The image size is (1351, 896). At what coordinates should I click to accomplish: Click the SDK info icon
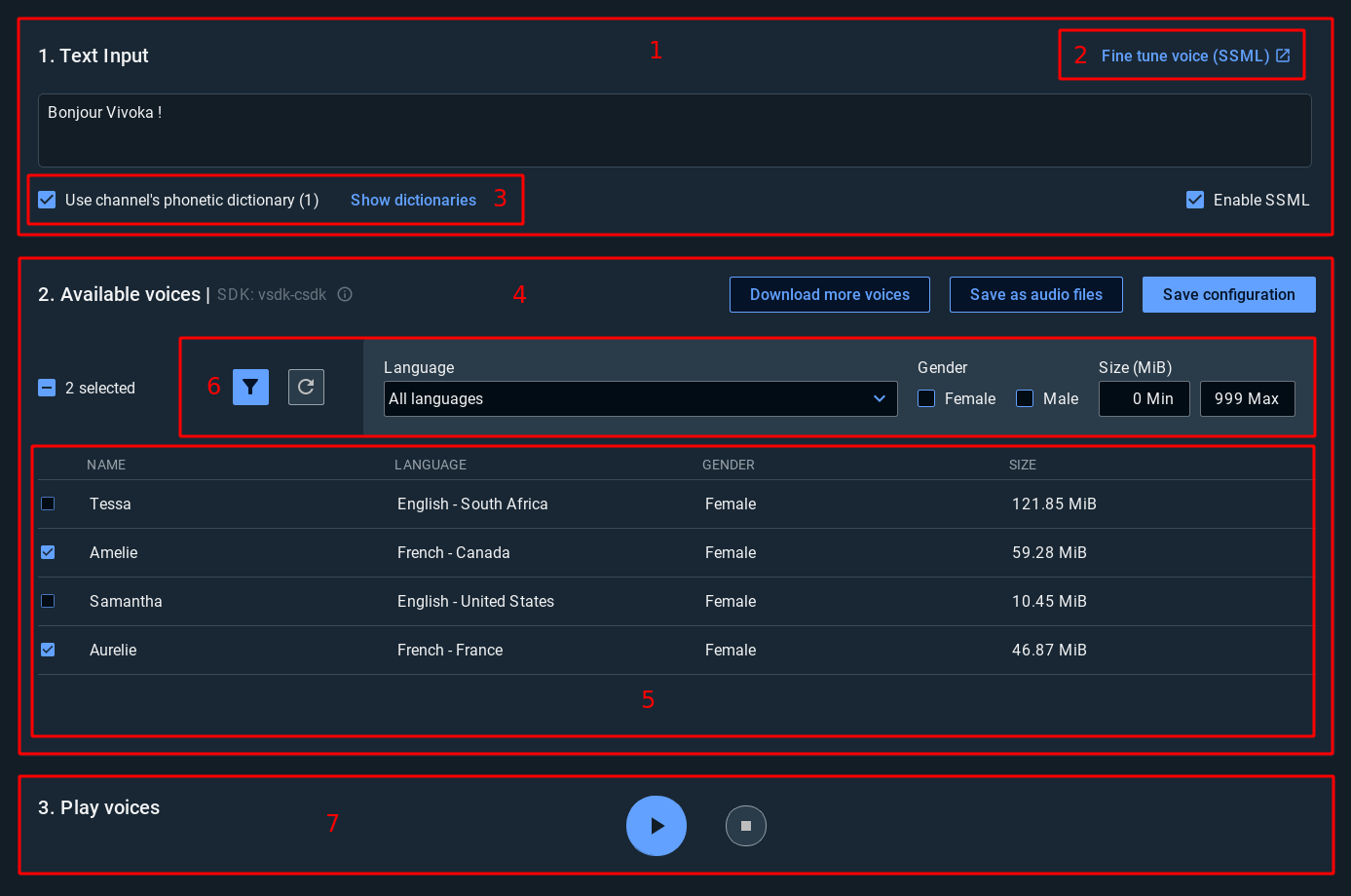coord(345,294)
